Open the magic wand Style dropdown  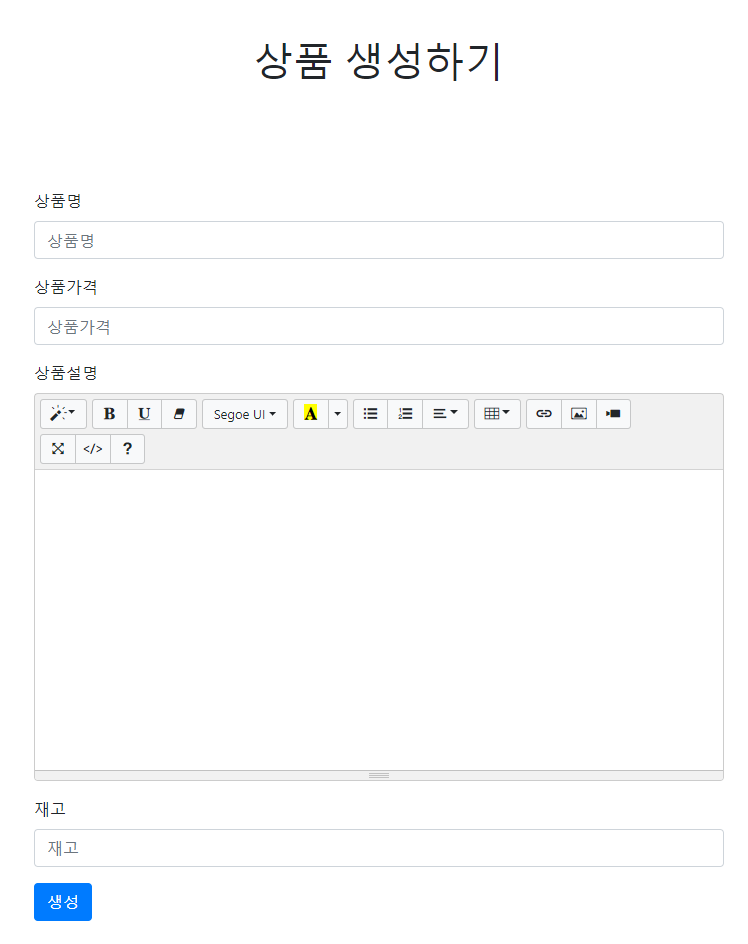point(63,414)
